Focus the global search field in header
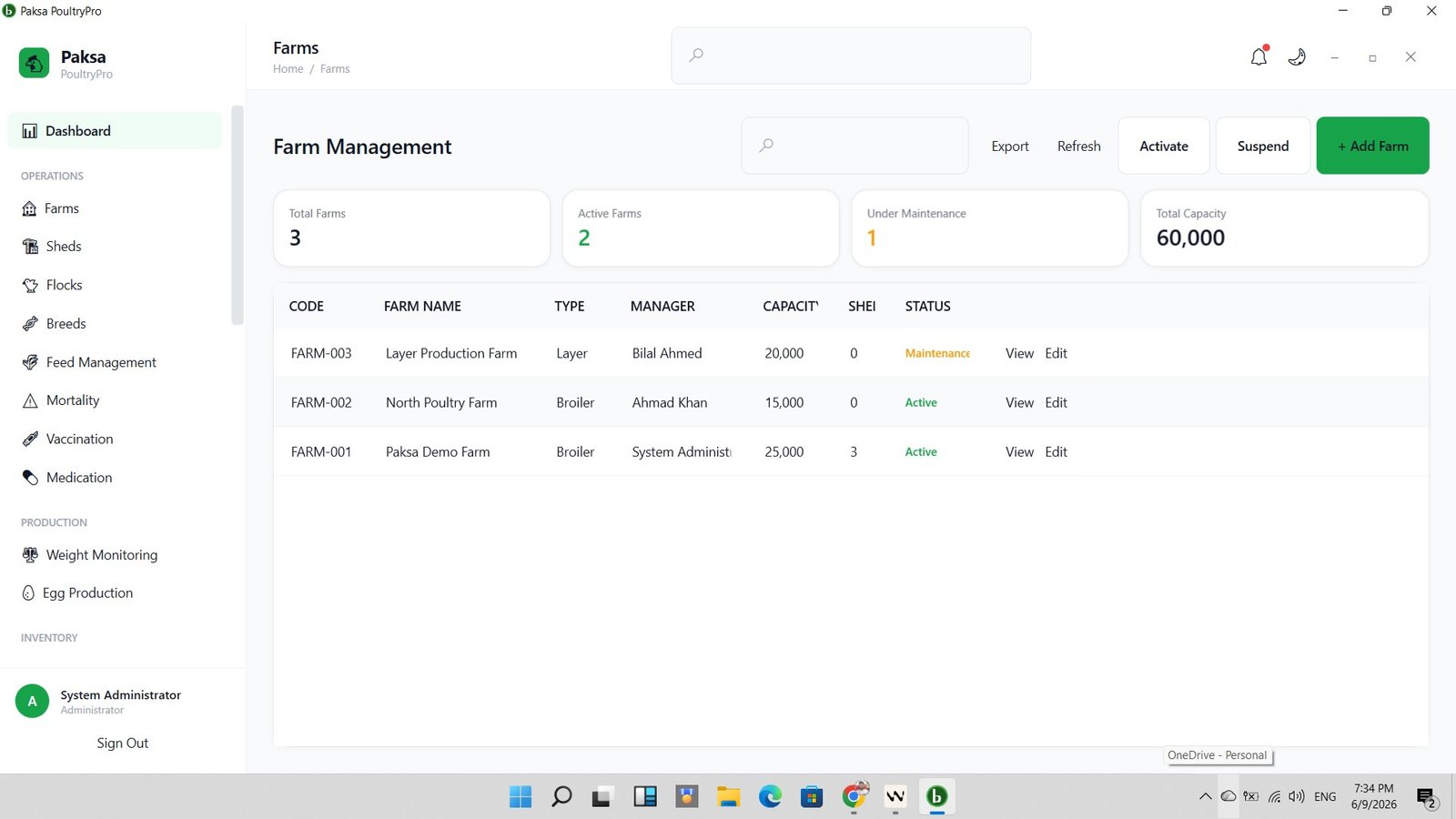Screen dimensions: 1456x819 pos(851,56)
